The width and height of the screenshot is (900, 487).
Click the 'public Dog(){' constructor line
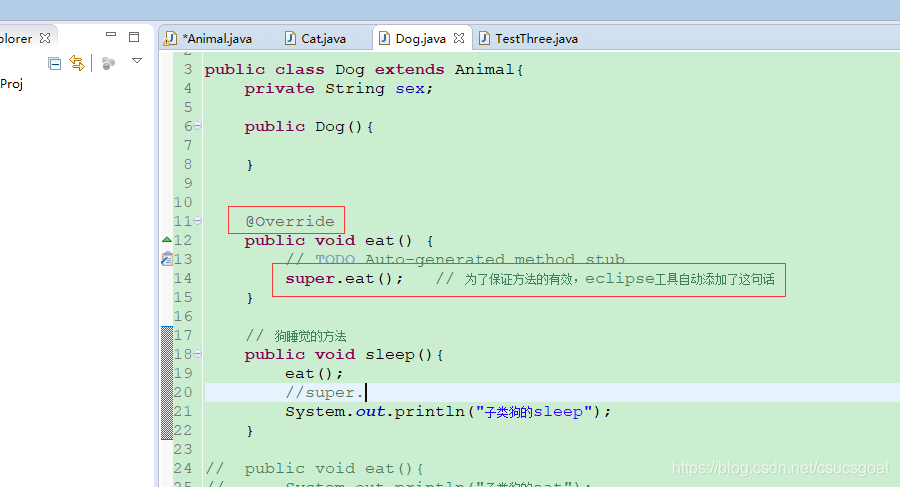pyautogui.click(x=309, y=127)
